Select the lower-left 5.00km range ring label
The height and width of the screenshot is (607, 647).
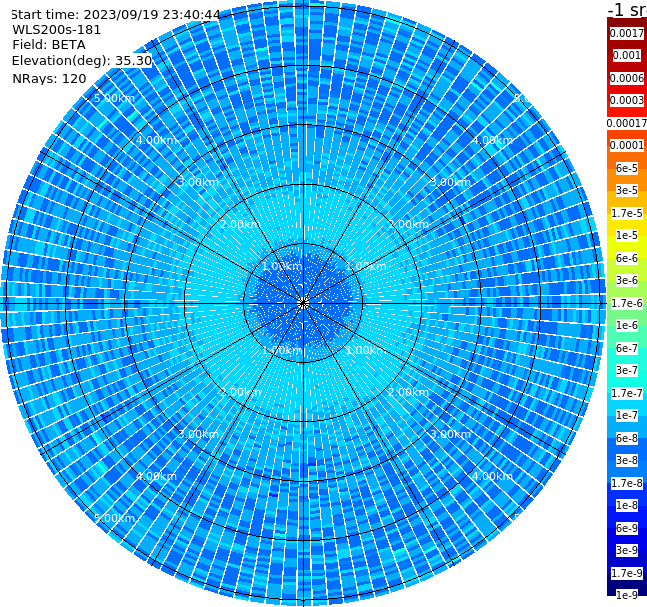114,518
